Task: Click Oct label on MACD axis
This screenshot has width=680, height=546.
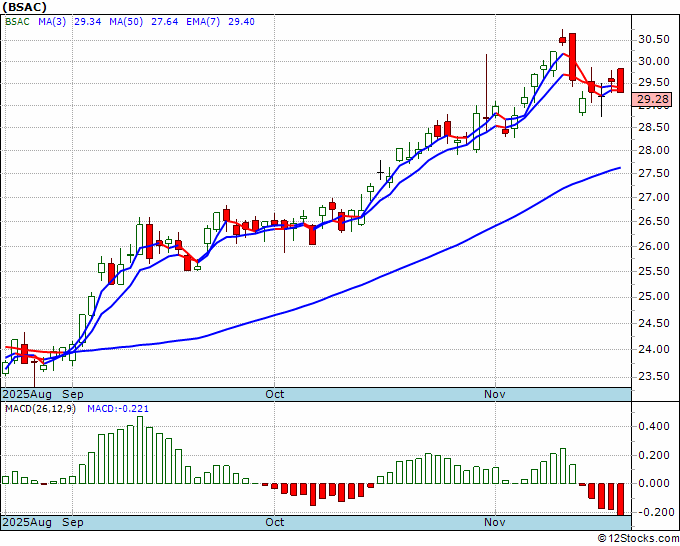Action: [x=275, y=522]
